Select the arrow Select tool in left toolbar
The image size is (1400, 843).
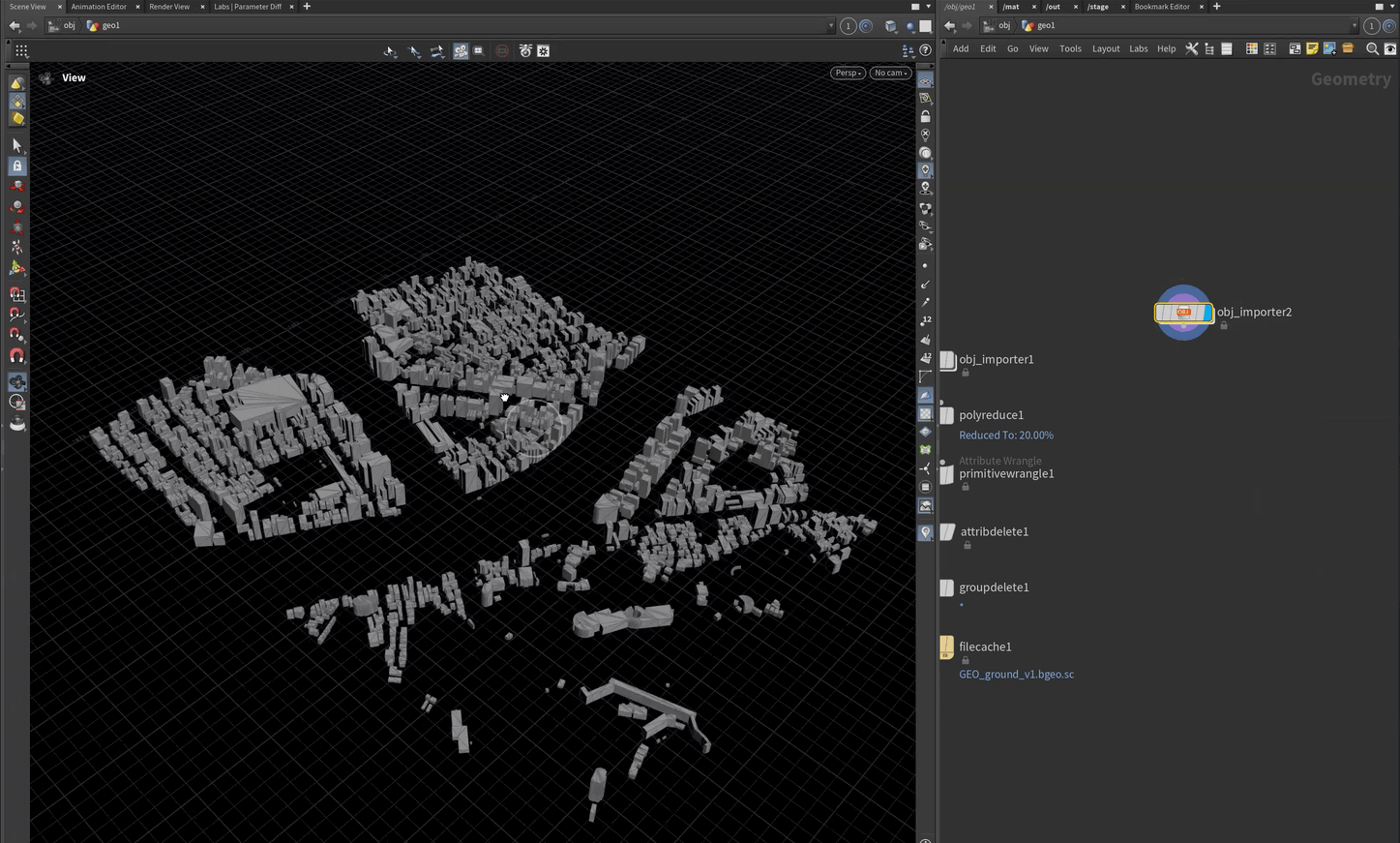16,145
